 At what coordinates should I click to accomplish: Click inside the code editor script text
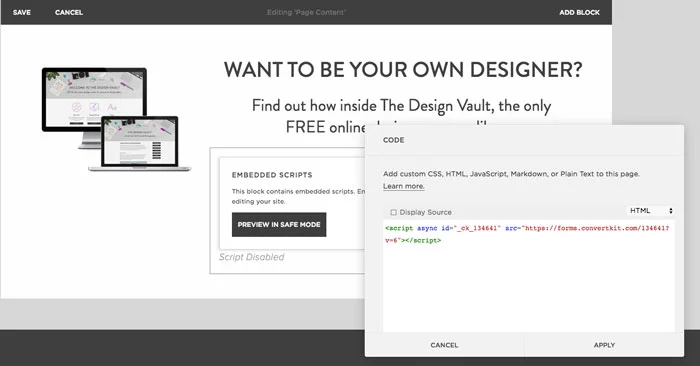pos(528,234)
